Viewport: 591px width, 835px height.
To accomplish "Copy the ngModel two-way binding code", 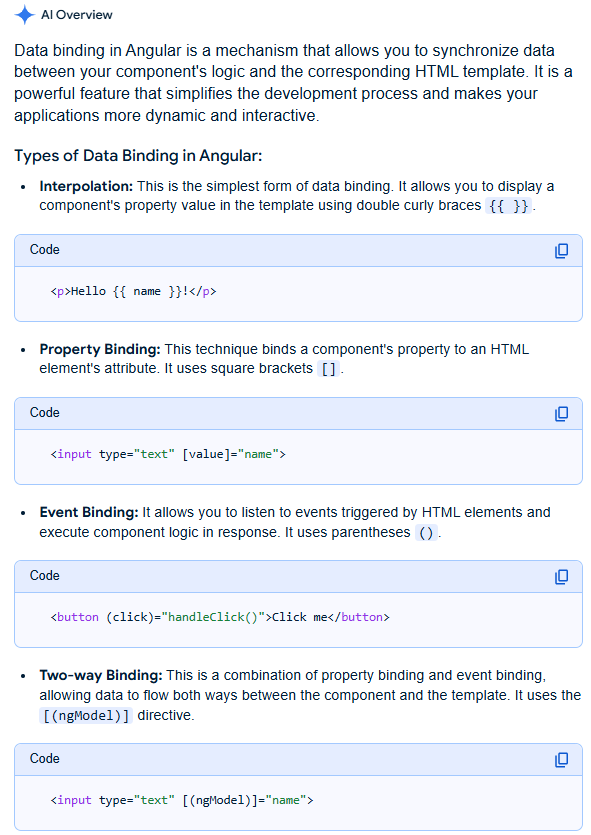I will click(x=561, y=760).
